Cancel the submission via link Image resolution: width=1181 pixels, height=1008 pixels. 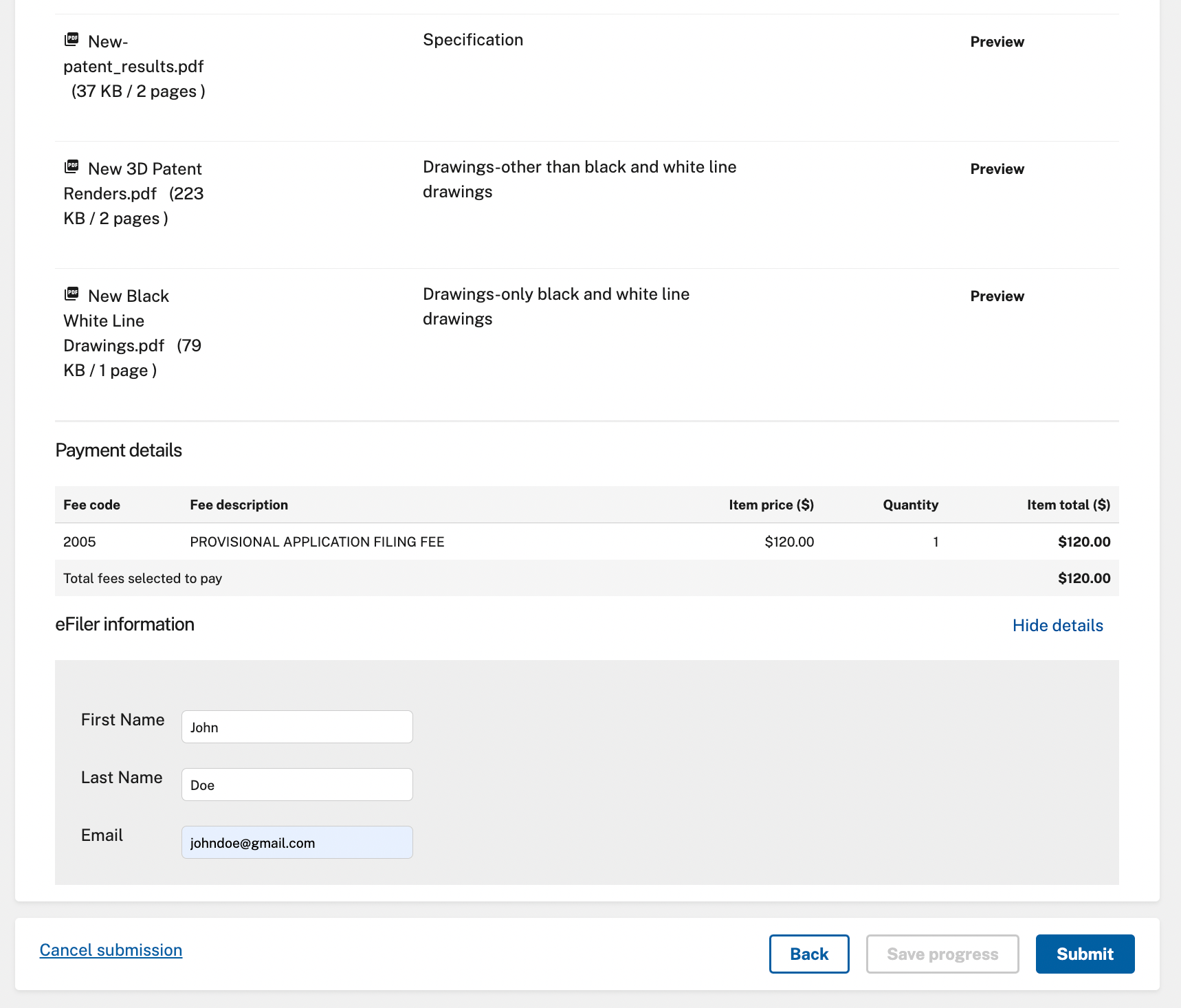coord(111,950)
